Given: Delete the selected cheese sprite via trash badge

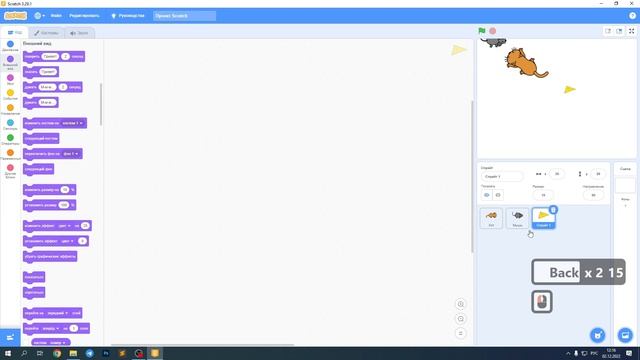Looking at the screenshot, I should coord(553,210).
